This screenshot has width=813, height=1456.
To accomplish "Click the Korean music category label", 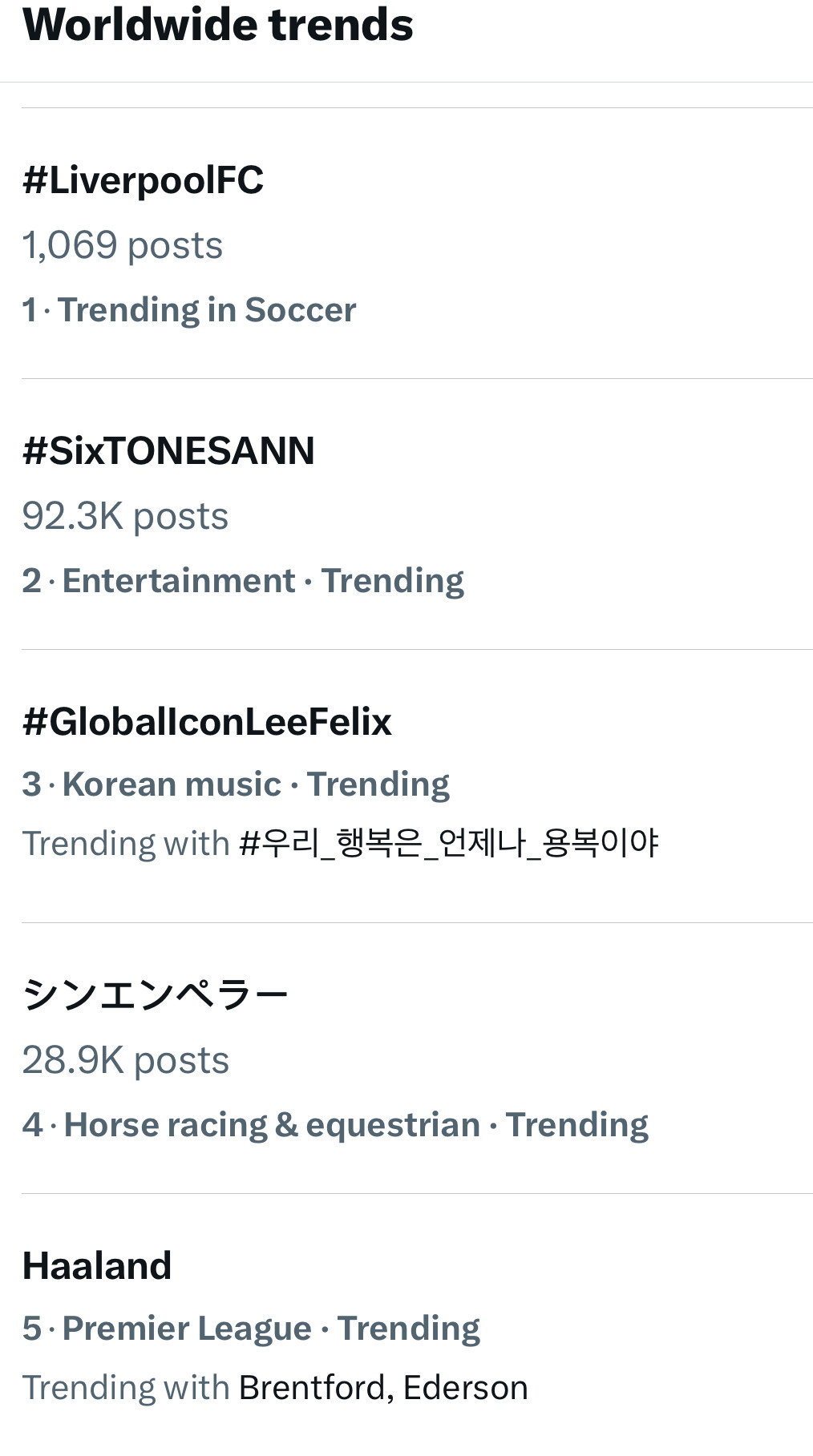I will 172,784.
